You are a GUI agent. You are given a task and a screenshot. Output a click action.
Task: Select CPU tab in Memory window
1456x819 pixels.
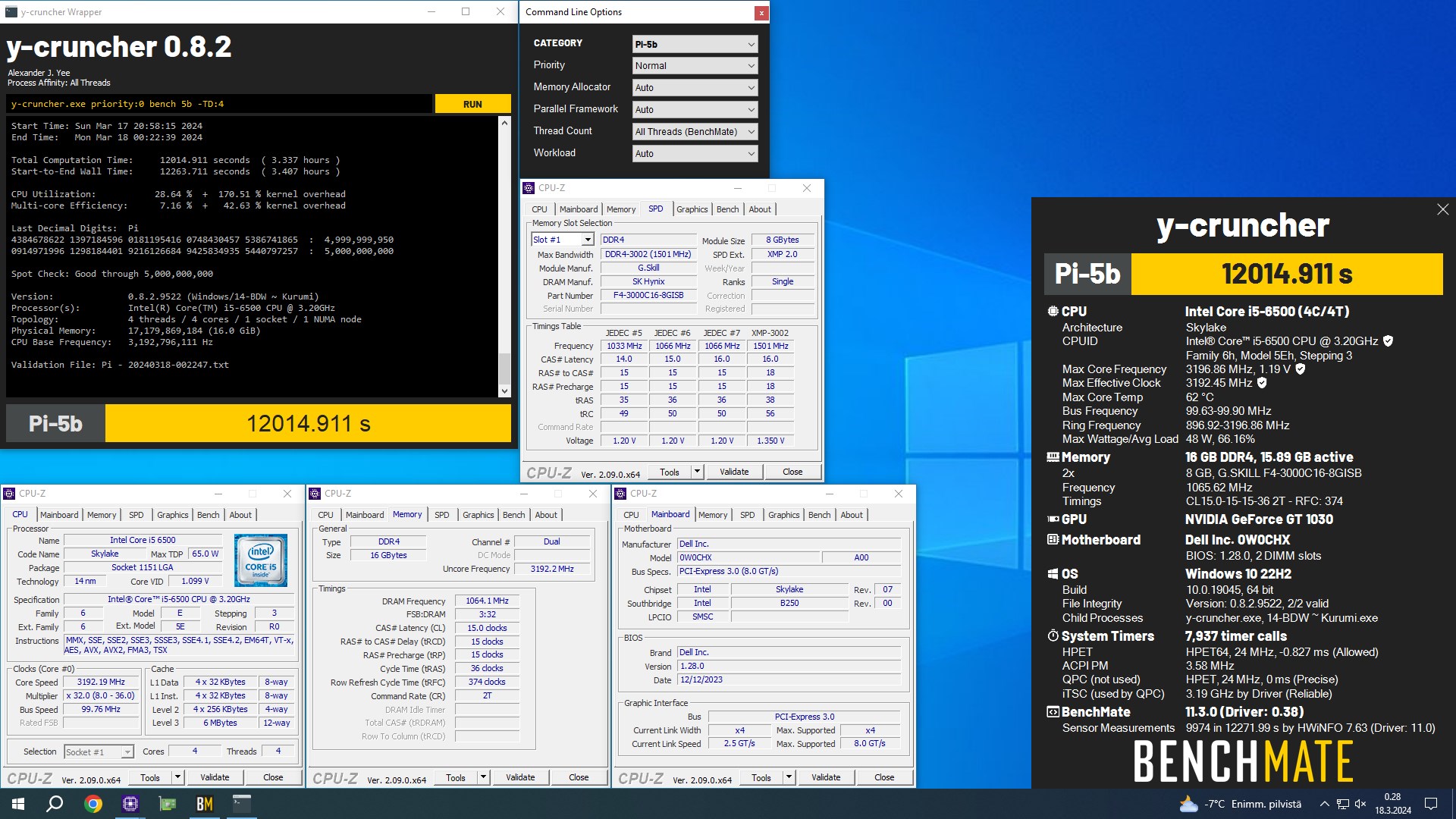point(325,515)
